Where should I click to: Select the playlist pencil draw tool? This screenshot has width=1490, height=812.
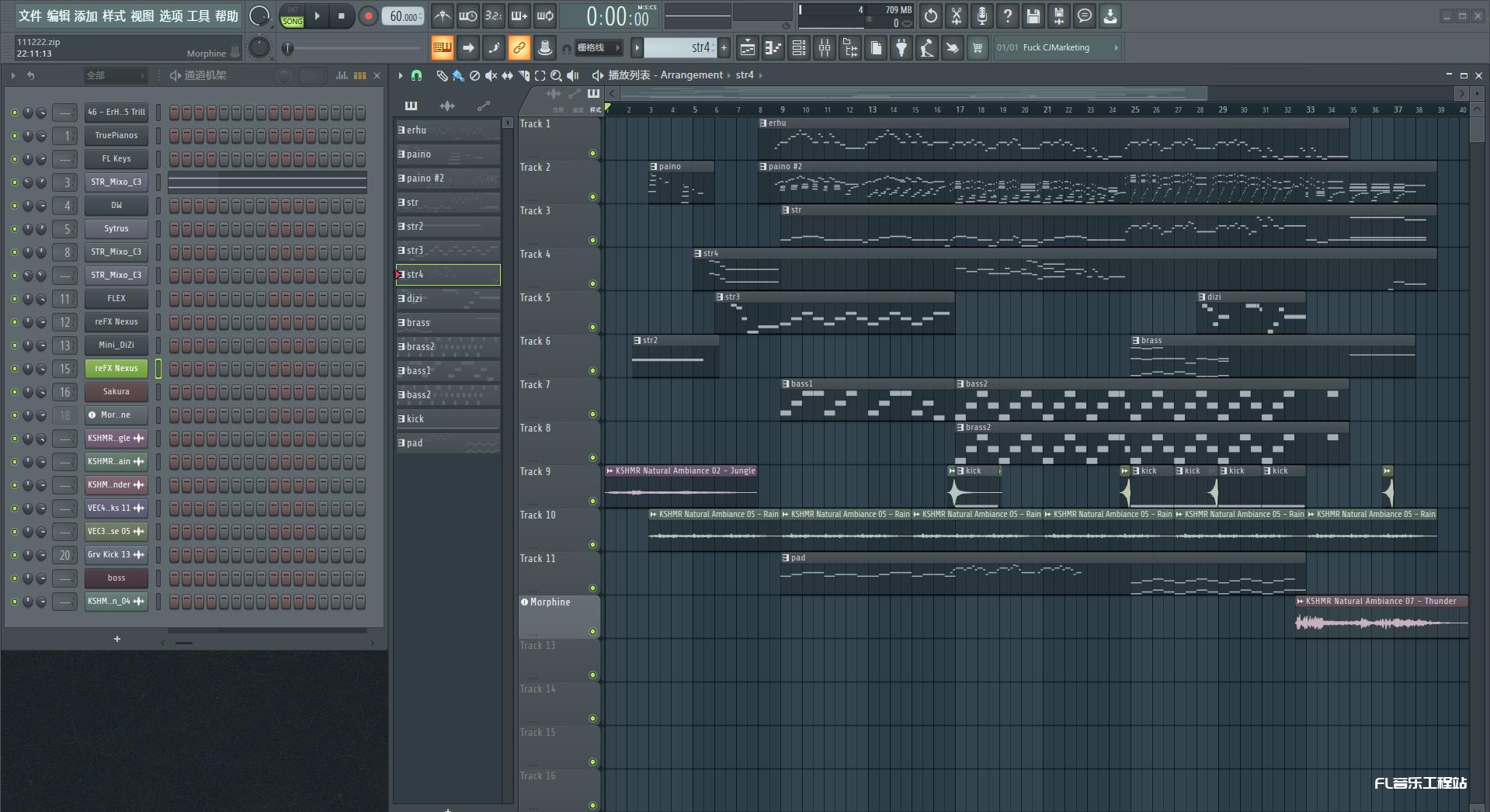point(442,75)
